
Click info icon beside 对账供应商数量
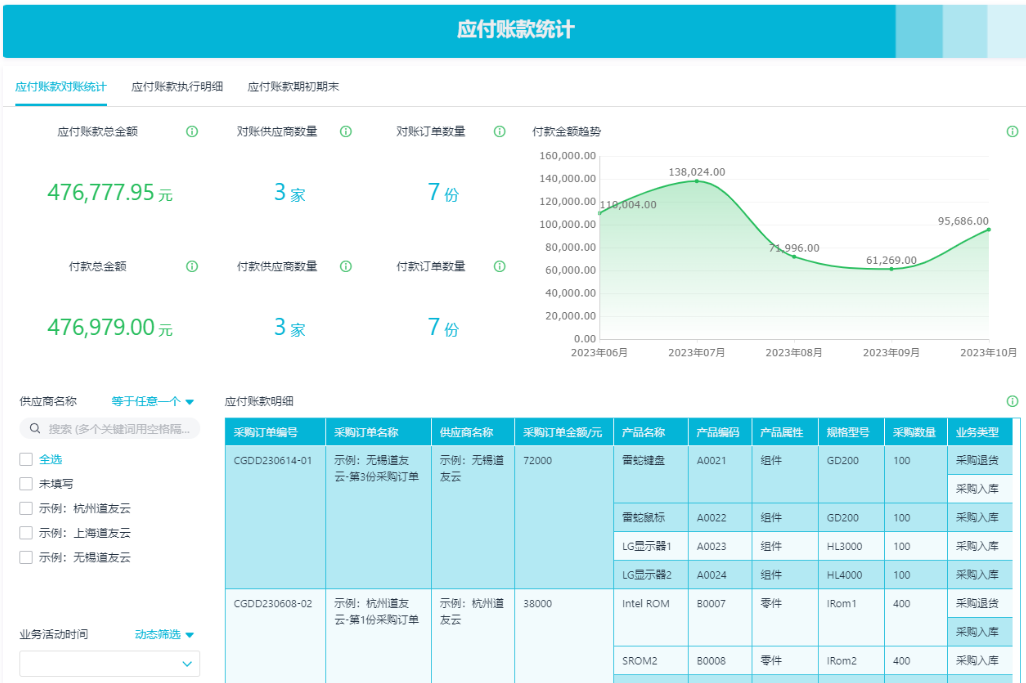tap(346, 131)
